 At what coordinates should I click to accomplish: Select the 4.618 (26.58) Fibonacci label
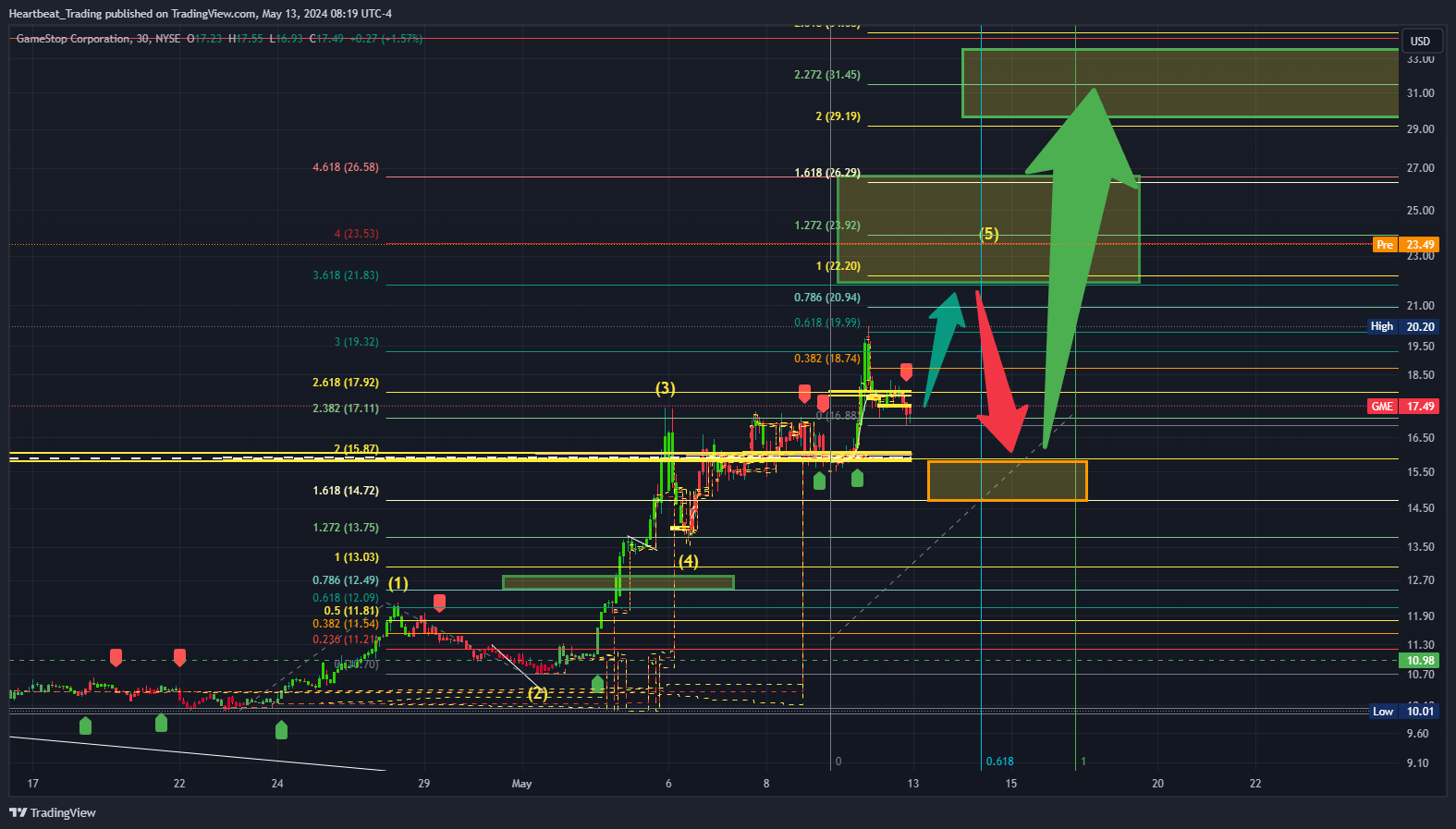point(346,167)
